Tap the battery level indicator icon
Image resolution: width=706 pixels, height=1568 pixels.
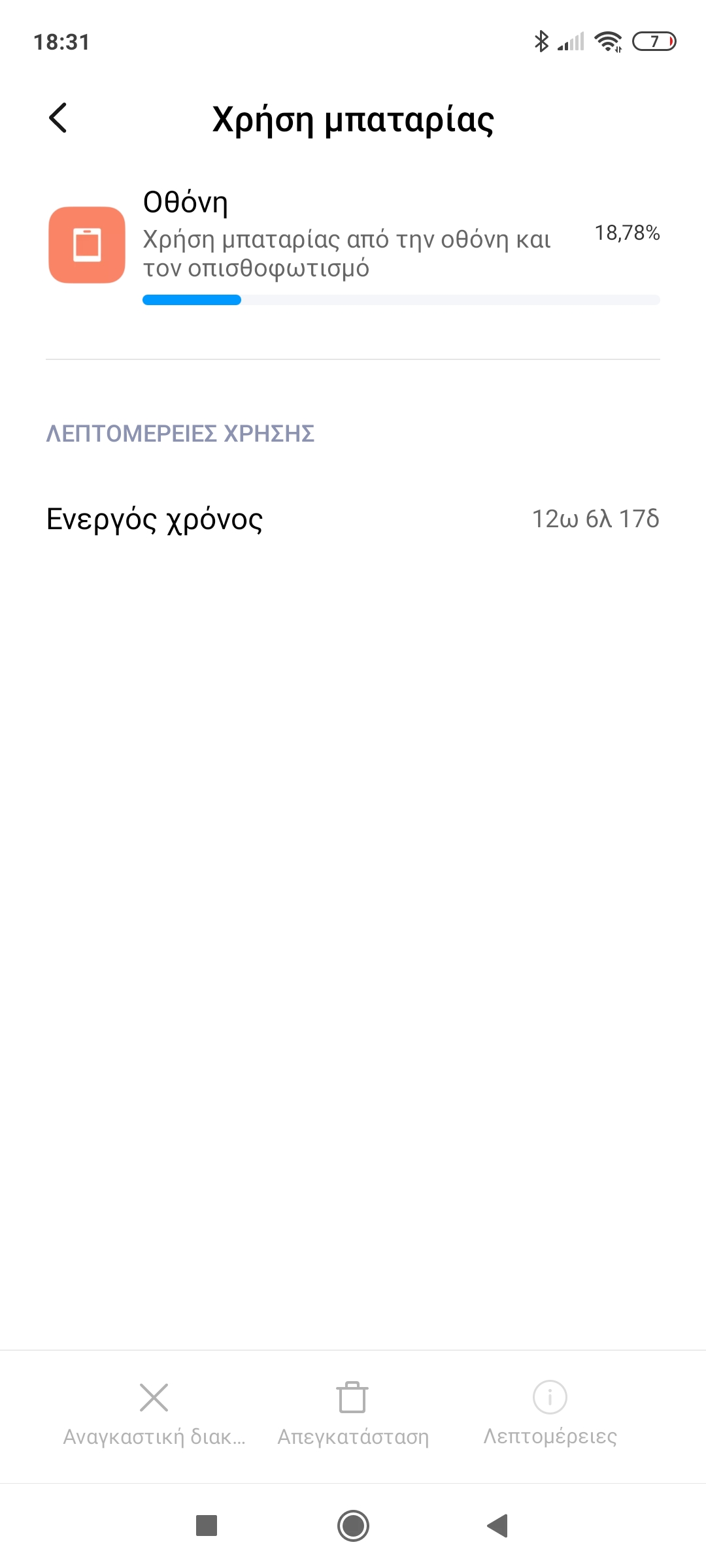(654, 42)
